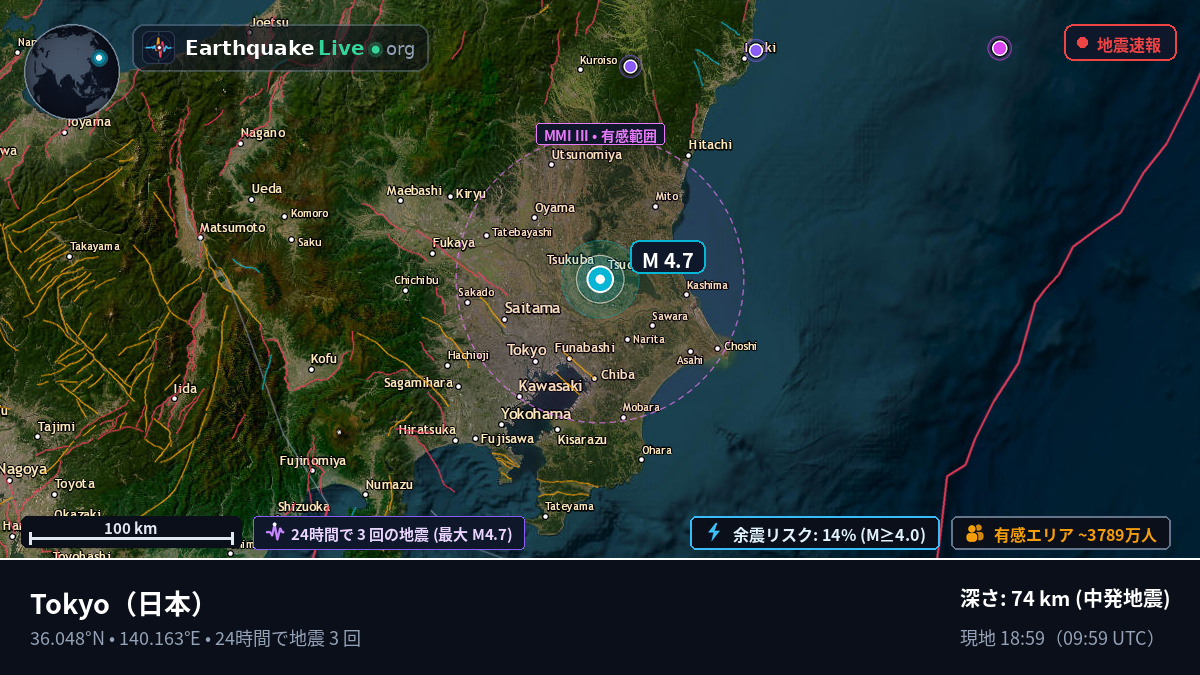
Task: Open the globe minimap thumbnail
Action: click(x=72, y=72)
